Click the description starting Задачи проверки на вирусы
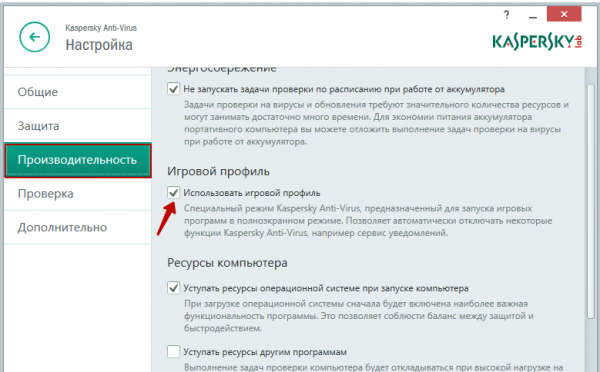This screenshot has width=600, height=372. tap(377, 123)
